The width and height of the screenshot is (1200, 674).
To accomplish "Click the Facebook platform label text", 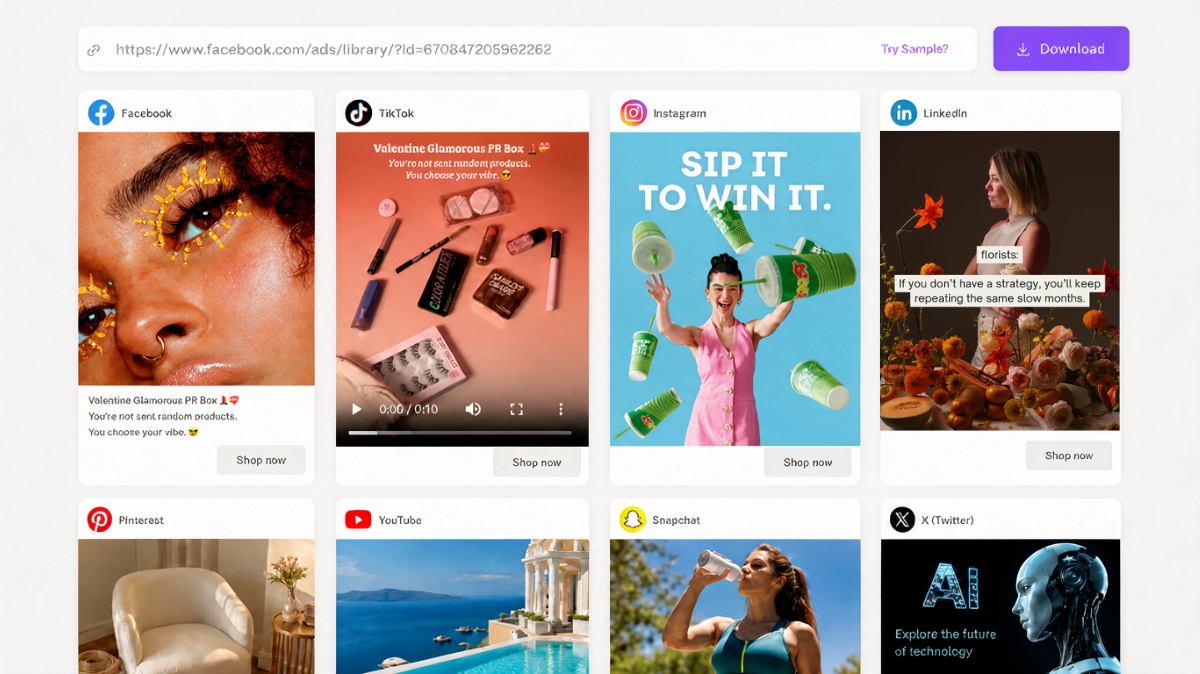I will point(147,113).
